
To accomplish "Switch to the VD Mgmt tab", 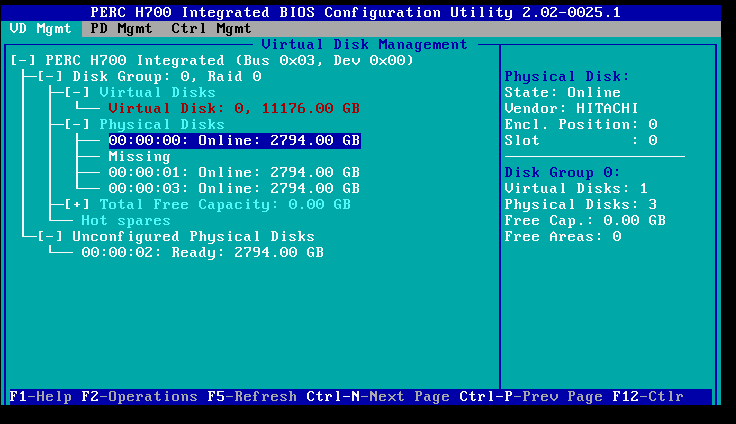I will pyautogui.click(x=40, y=29).
